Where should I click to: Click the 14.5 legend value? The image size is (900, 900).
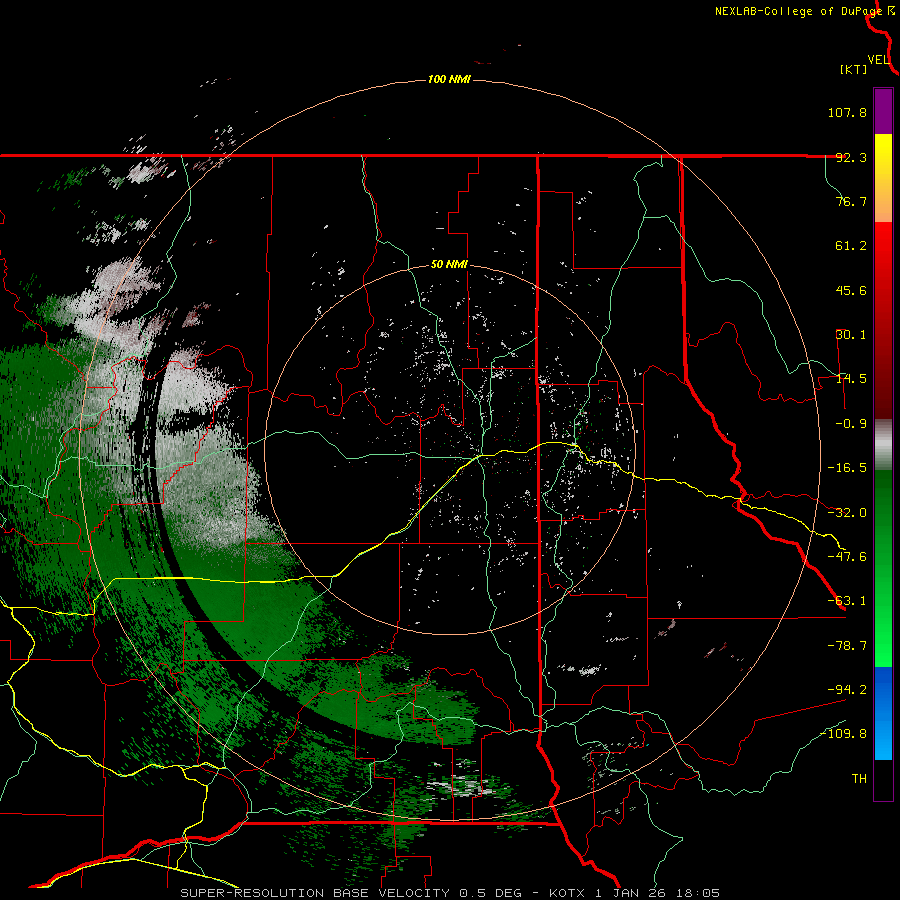(851, 379)
